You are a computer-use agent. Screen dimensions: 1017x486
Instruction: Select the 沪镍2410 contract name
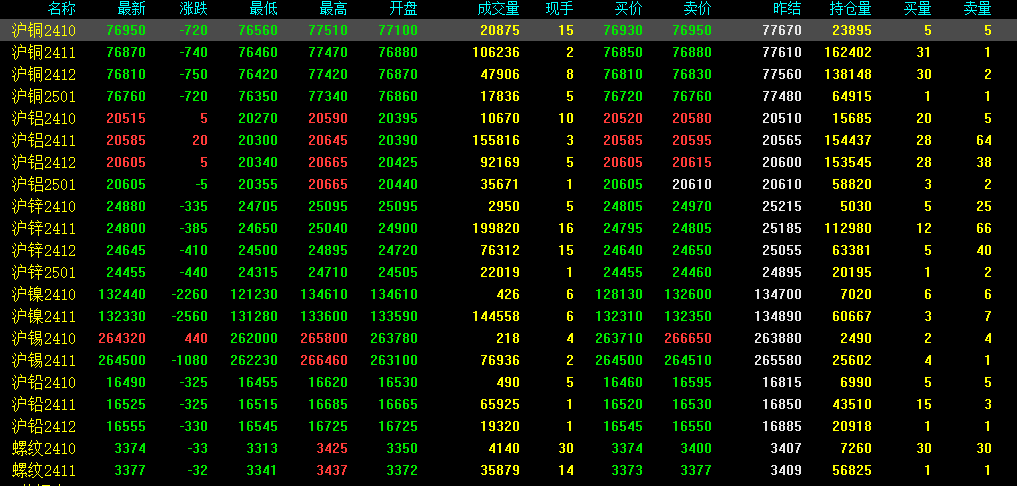tap(43, 295)
